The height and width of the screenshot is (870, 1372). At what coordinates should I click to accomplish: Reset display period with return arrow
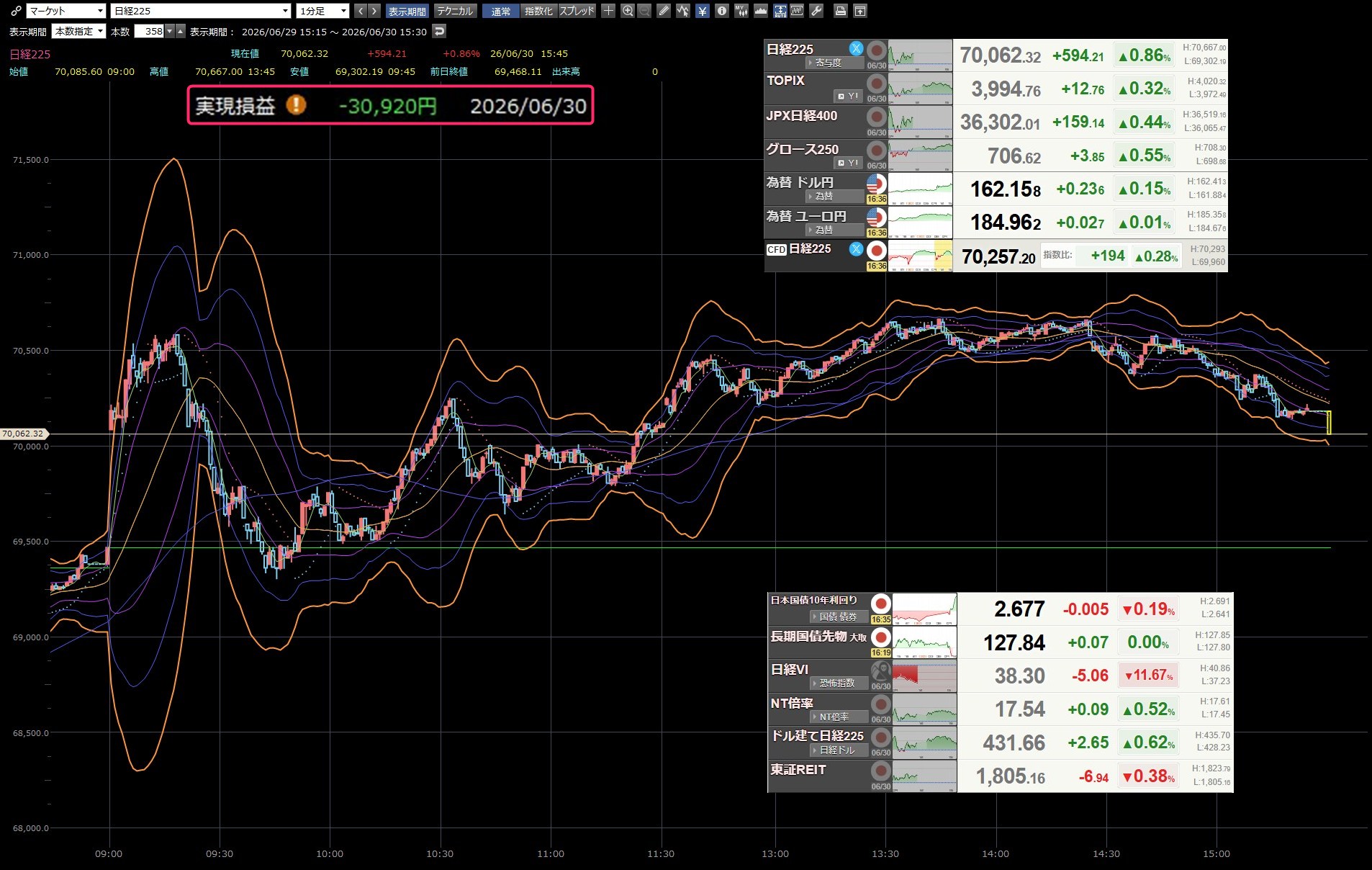[x=439, y=31]
